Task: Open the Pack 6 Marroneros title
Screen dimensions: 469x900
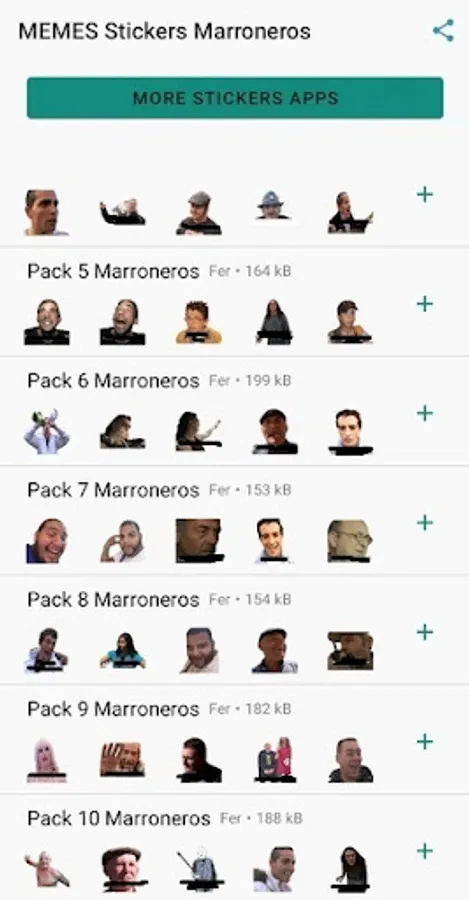Action: pyautogui.click(x=113, y=381)
